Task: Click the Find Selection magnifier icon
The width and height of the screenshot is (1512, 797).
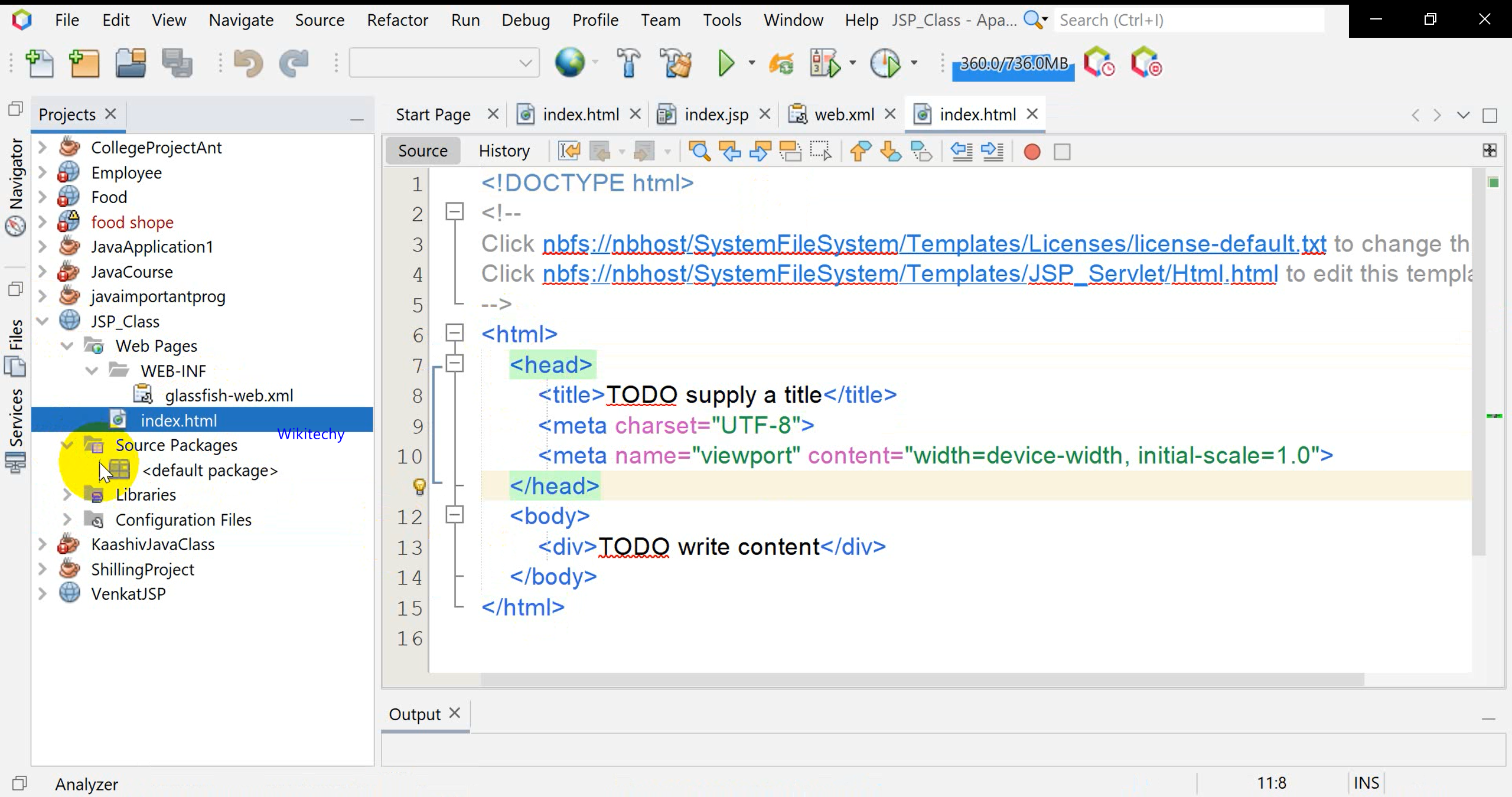Action: [x=699, y=152]
